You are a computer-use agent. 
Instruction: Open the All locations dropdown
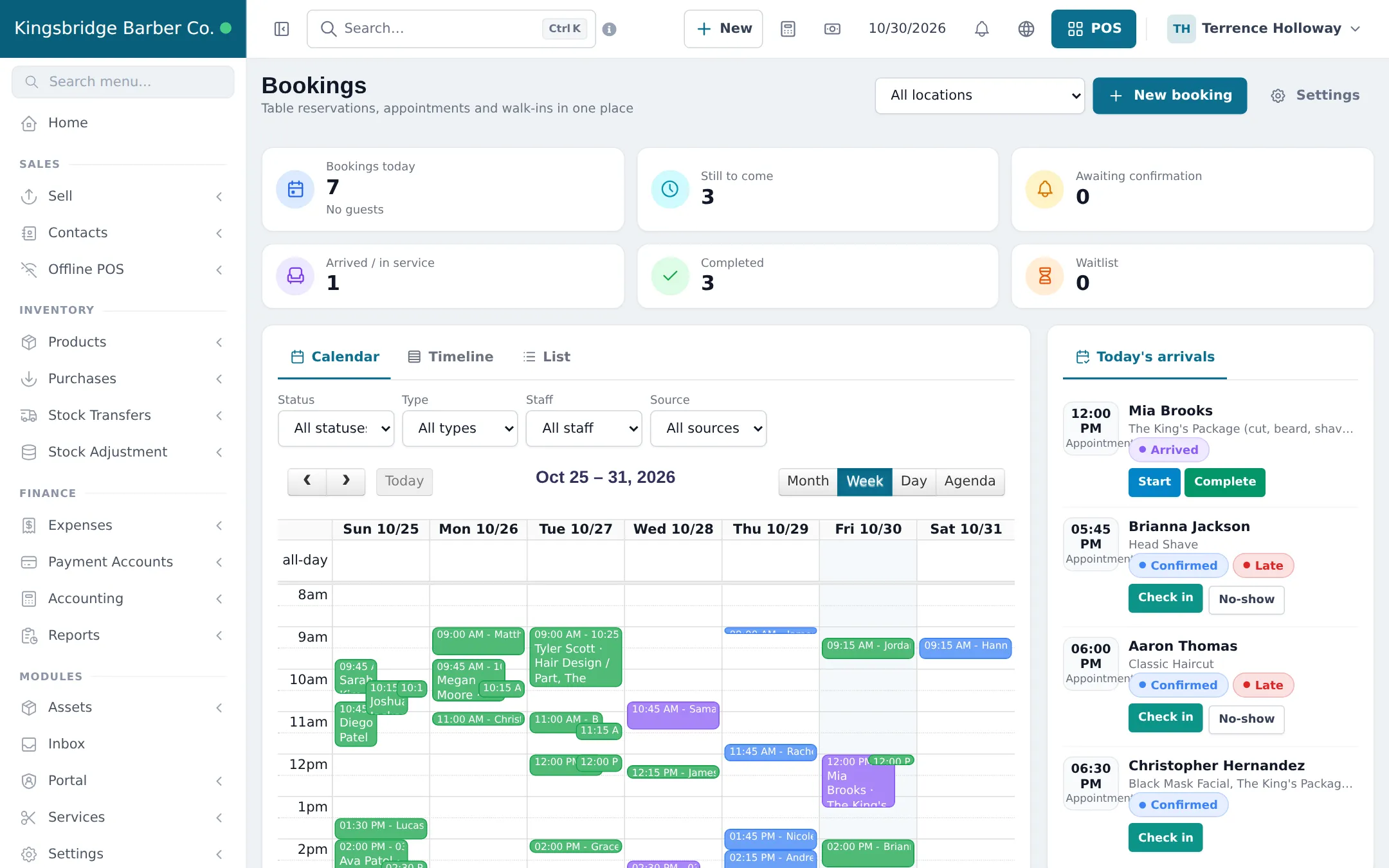[979, 96]
